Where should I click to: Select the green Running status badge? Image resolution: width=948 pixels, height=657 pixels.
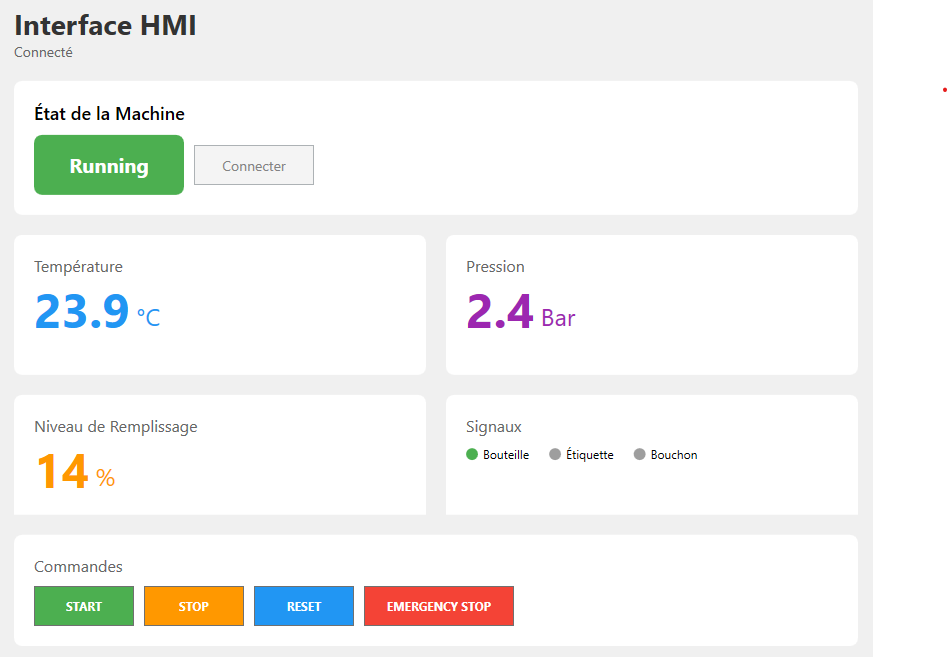point(109,165)
